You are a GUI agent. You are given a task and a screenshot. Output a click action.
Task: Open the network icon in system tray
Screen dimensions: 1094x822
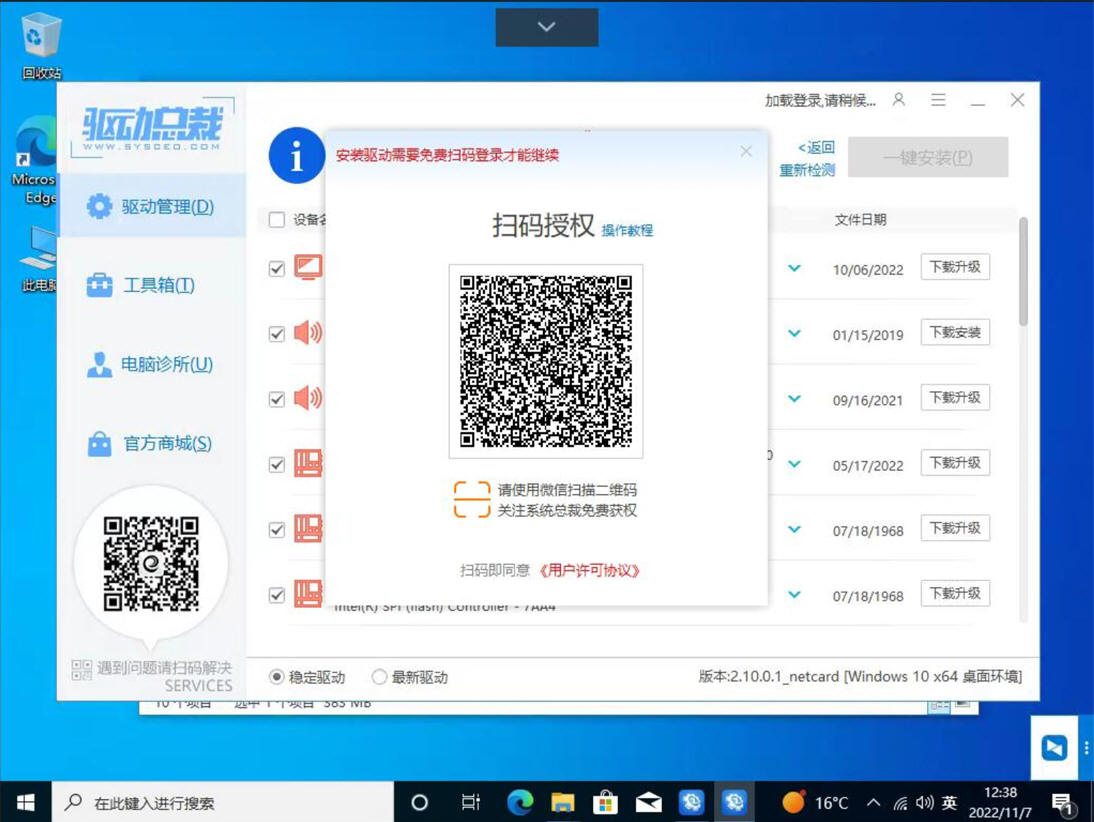(x=901, y=803)
